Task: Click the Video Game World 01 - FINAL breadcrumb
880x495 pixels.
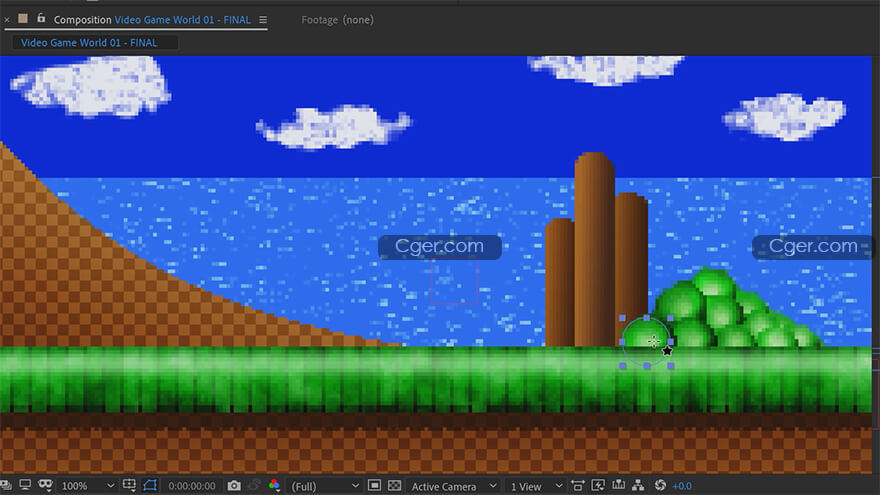Action: 89,43
